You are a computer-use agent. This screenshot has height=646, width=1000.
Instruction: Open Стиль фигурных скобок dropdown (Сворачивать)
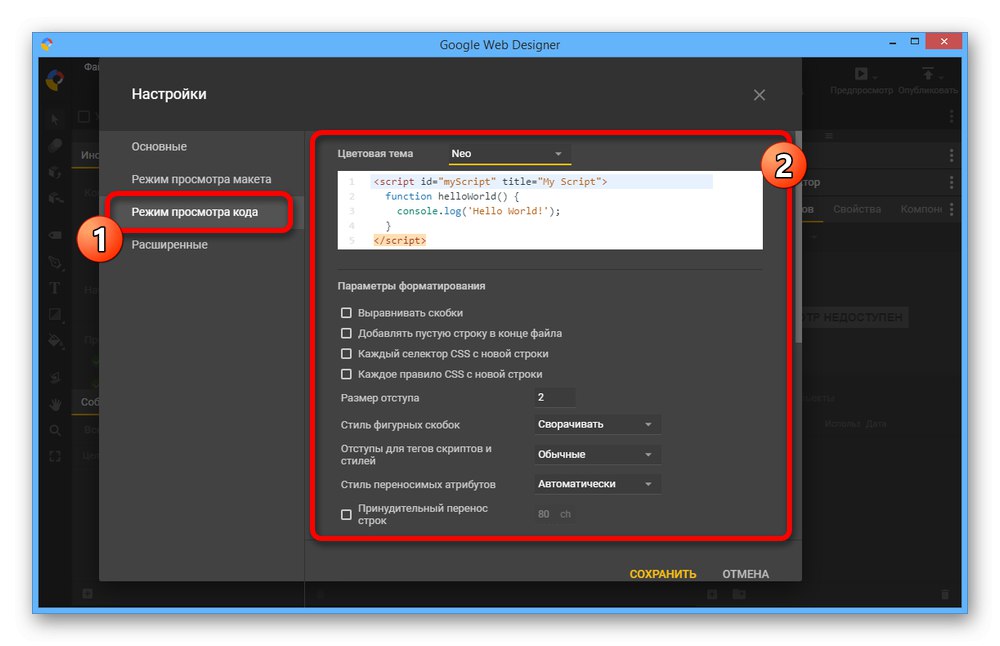click(x=597, y=424)
